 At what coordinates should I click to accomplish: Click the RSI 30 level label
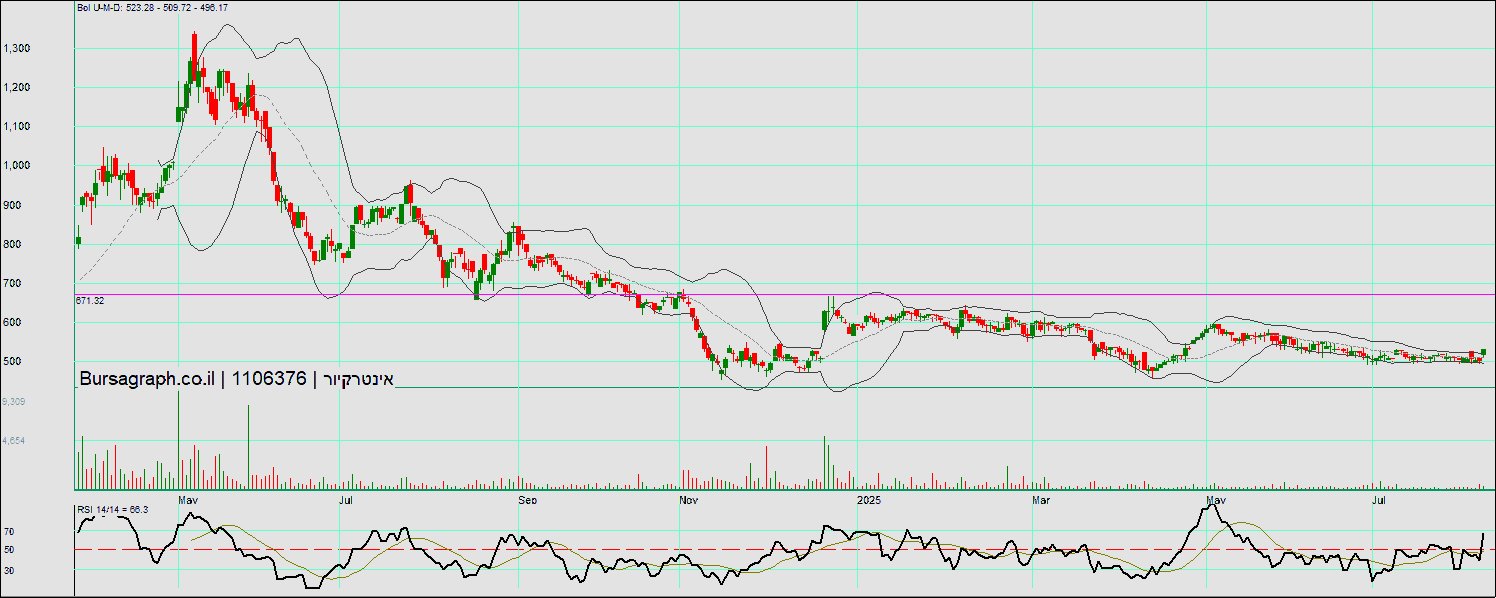pos(8,570)
